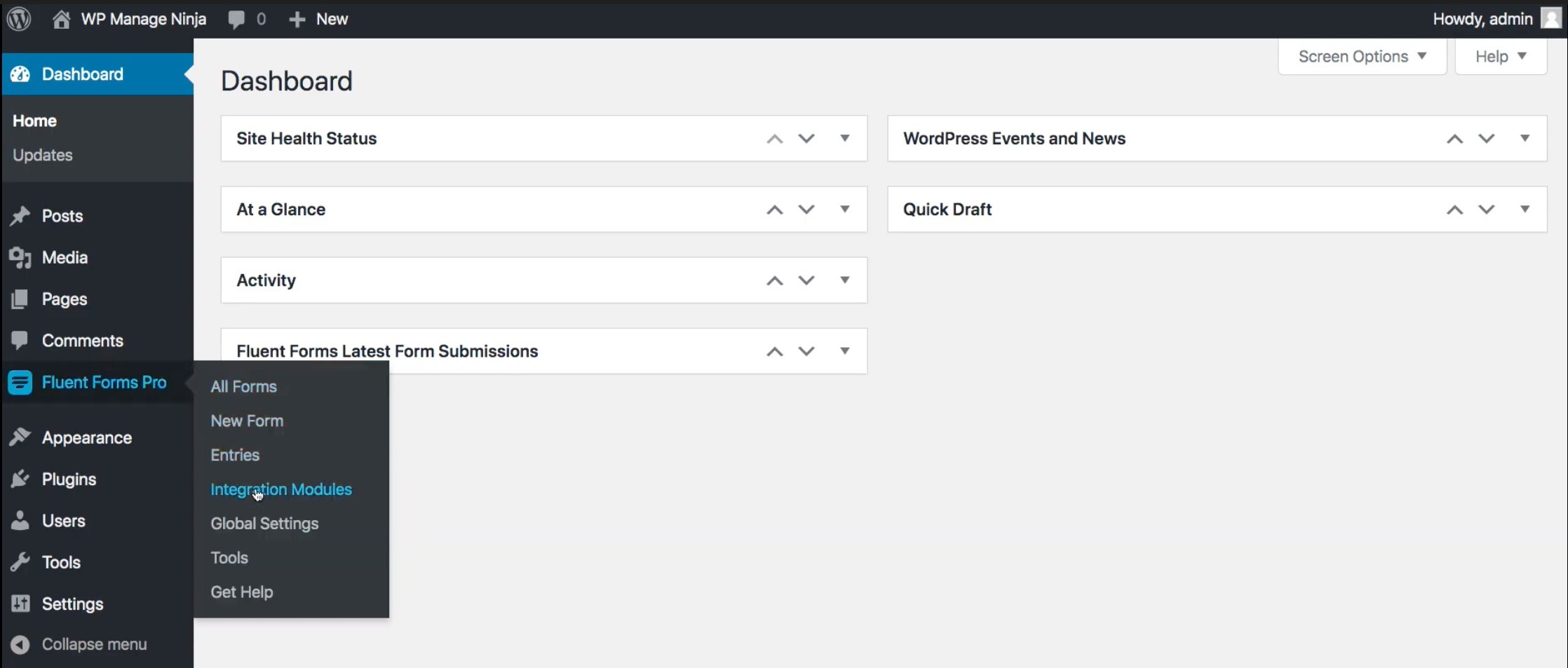The width and height of the screenshot is (1568, 668).
Task: Open the comments bubble icon in admin bar
Action: click(x=236, y=20)
